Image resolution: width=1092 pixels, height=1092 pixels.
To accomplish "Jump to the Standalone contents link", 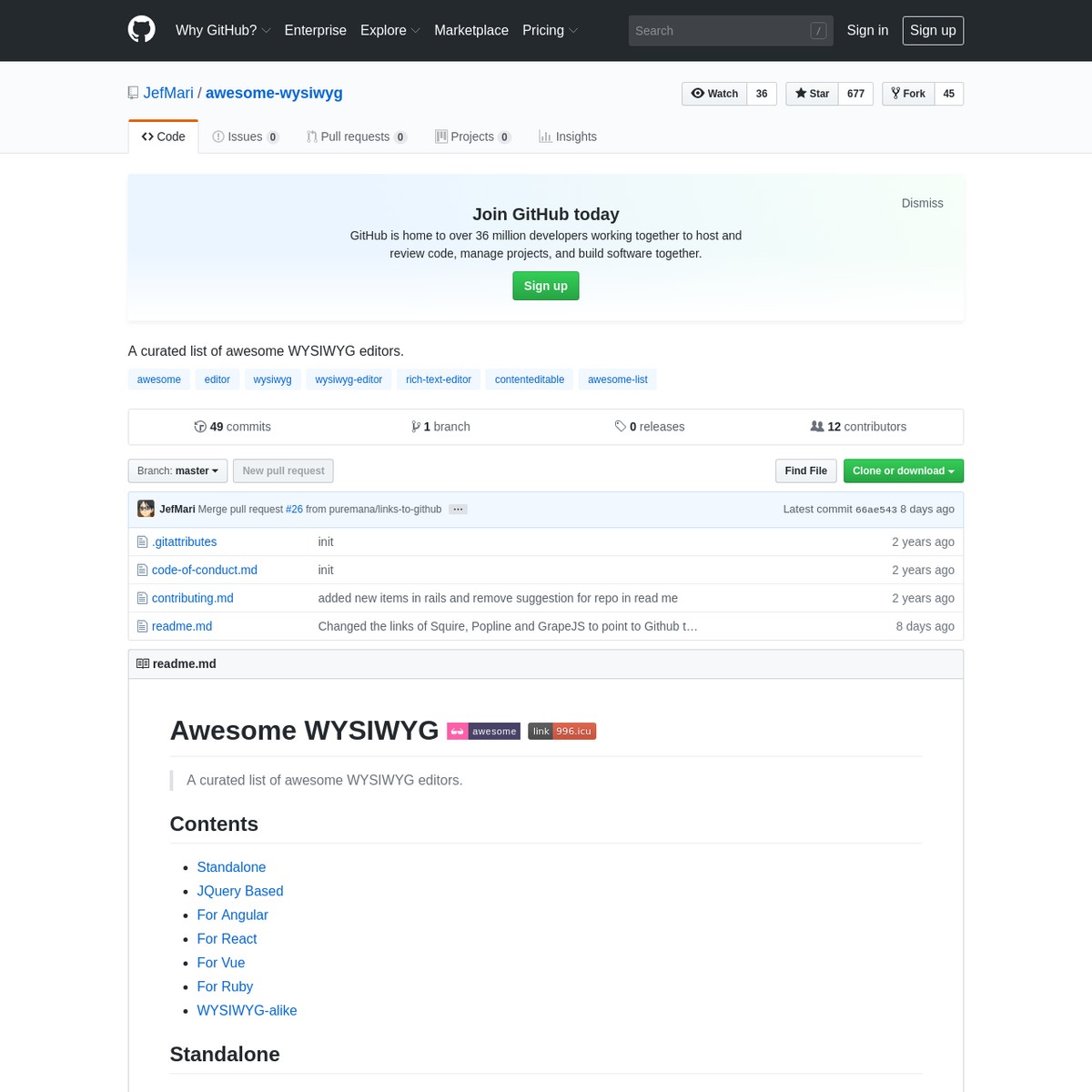I will point(231,867).
